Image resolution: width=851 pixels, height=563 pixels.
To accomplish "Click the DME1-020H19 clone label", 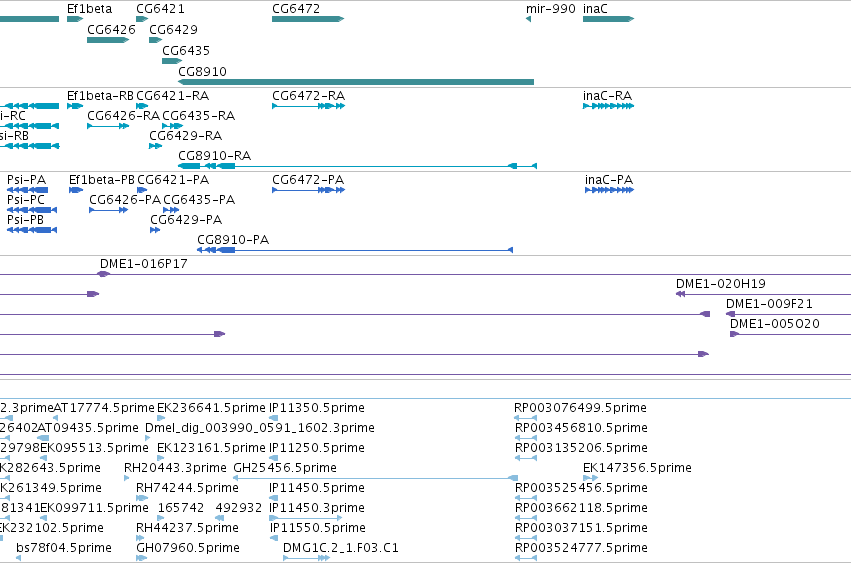I will [721, 284].
